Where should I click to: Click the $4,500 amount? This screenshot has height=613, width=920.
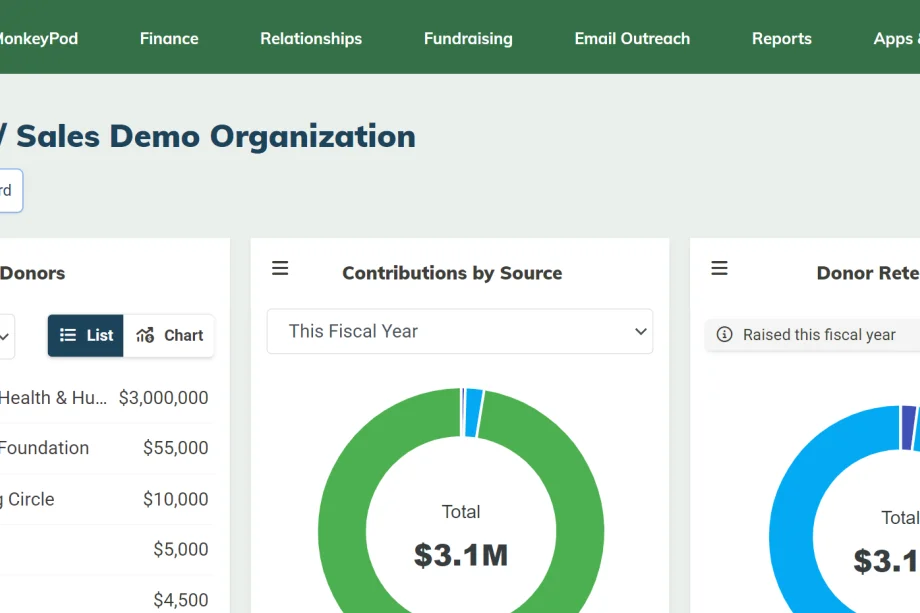181,600
